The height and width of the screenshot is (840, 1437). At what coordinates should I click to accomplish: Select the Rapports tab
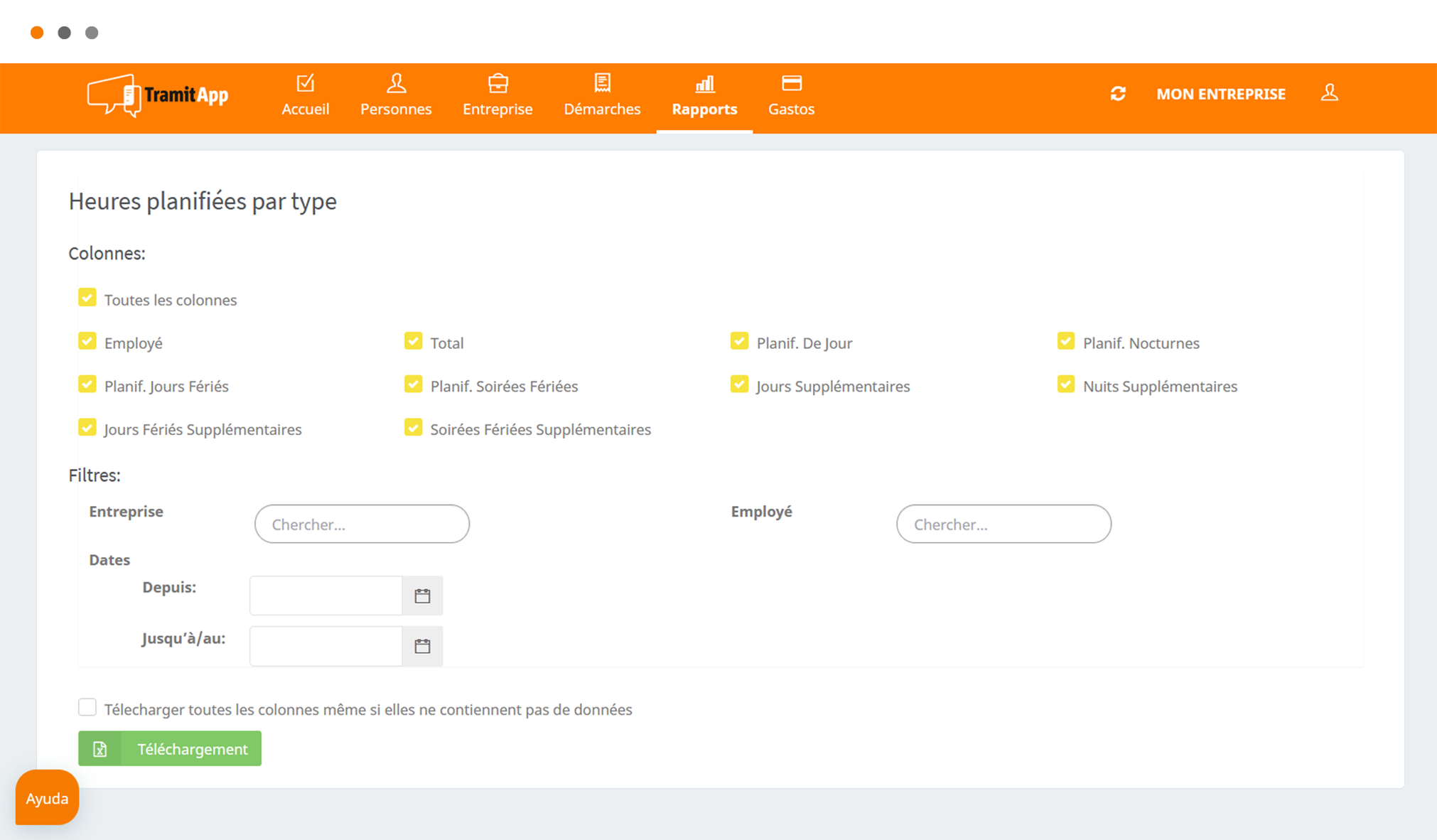(704, 97)
